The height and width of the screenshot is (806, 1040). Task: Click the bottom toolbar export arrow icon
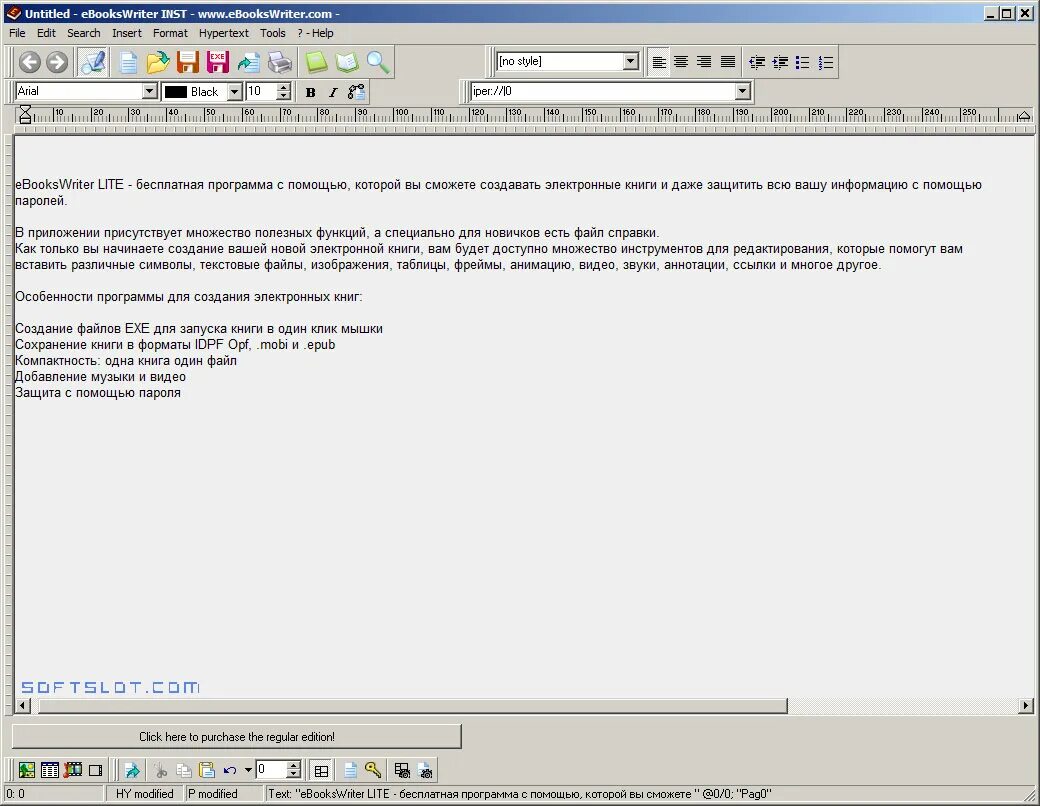[133, 770]
